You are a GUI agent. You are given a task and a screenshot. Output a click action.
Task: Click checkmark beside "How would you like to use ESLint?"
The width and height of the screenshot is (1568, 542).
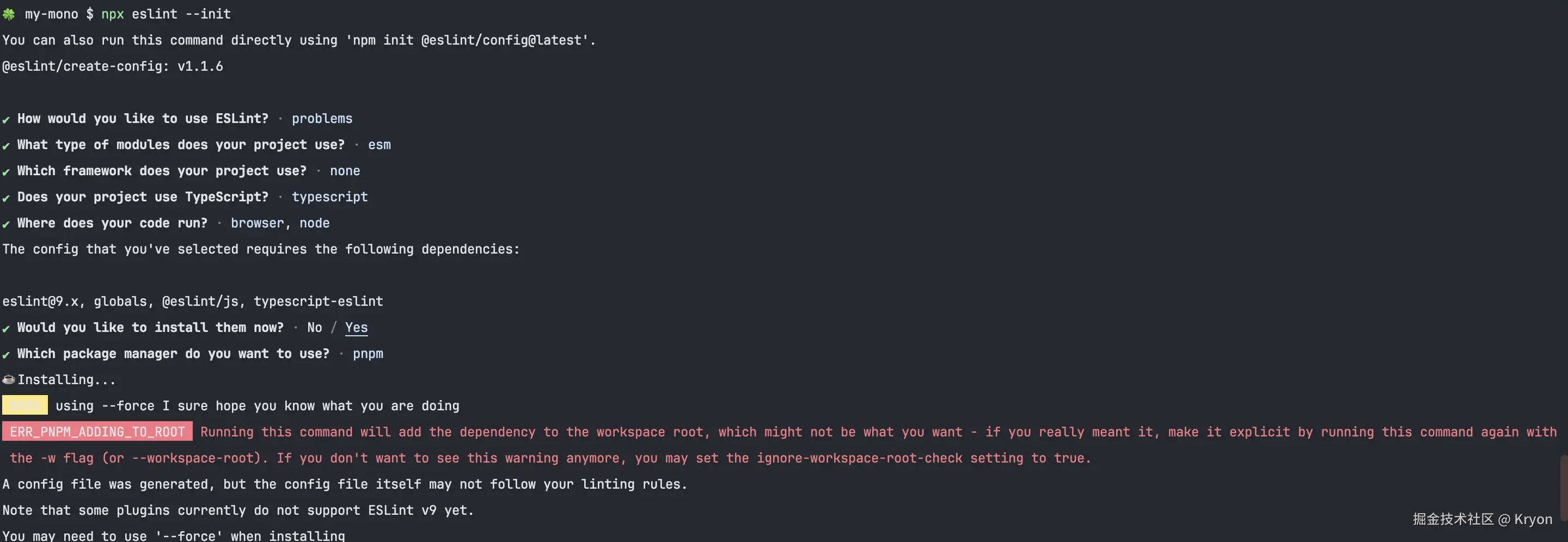[6, 119]
